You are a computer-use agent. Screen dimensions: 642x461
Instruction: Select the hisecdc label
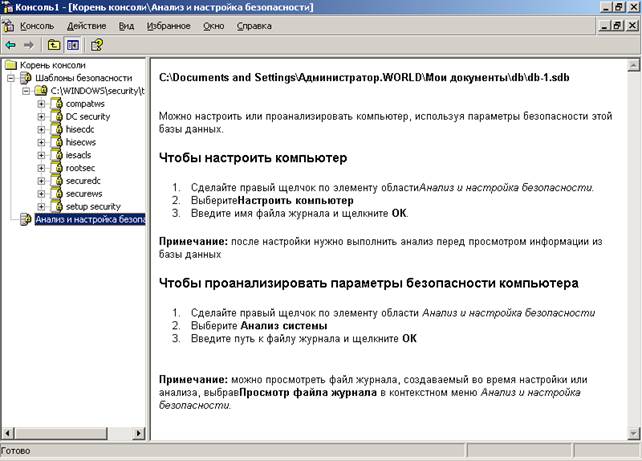(x=80, y=129)
